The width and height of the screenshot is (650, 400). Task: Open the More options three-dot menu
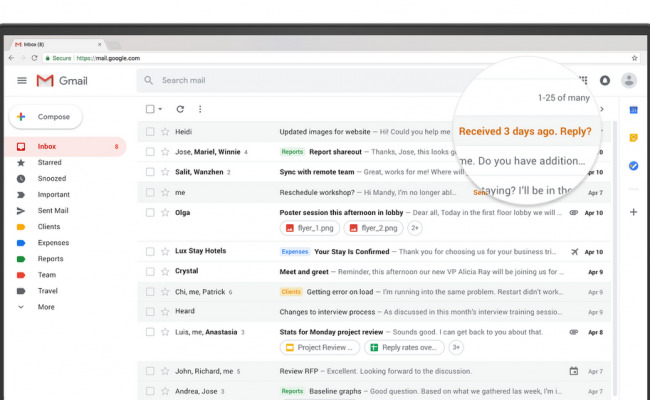coord(200,109)
